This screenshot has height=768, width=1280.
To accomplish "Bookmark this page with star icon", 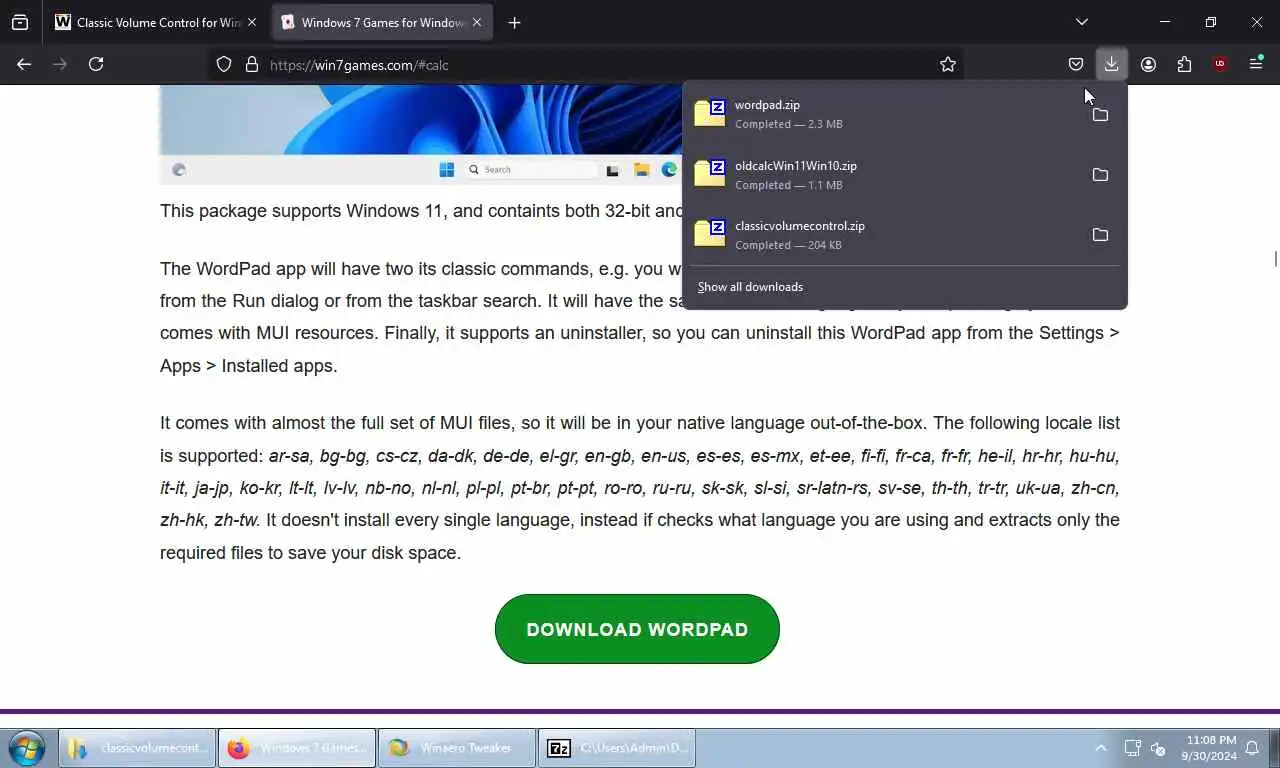I will click(x=948, y=64).
